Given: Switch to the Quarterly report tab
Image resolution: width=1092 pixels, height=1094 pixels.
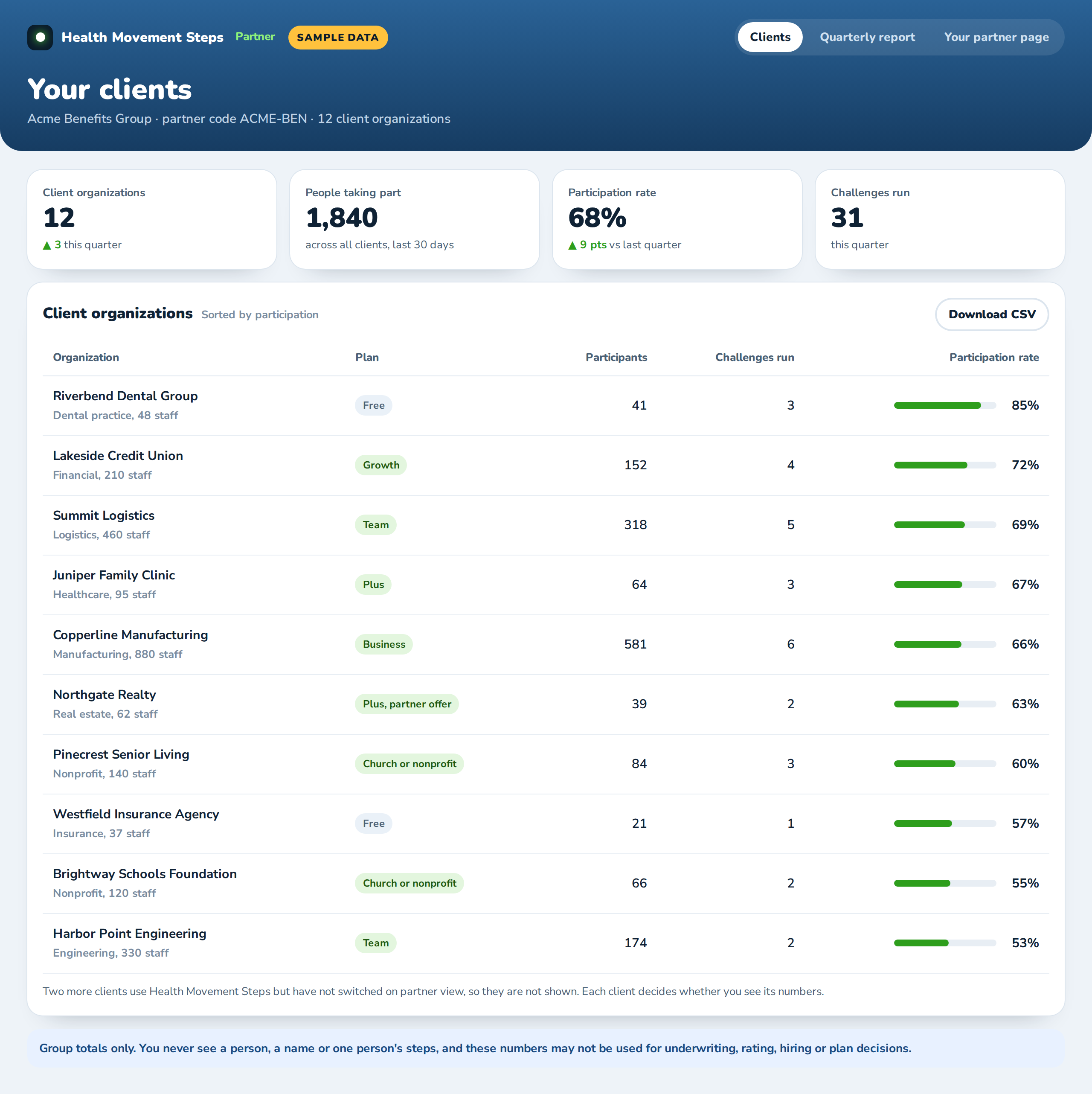Looking at the screenshot, I should pos(867,38).
